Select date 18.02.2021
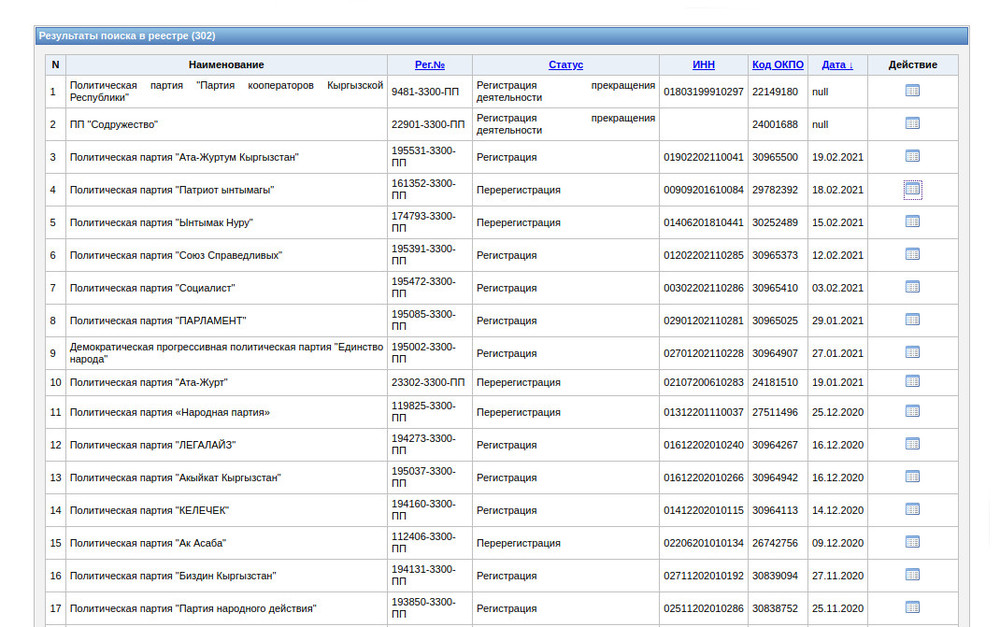The width and height of the screenshot is (1000, 627). [837, 189]
